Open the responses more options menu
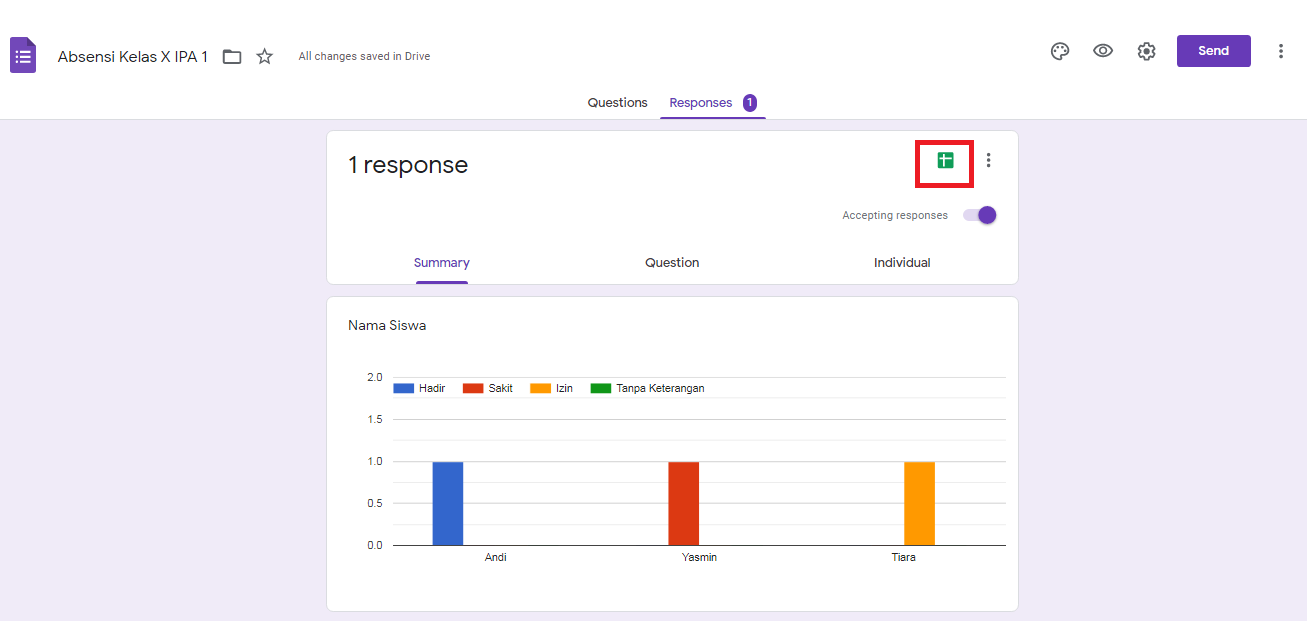 click(x=988, y=159)
